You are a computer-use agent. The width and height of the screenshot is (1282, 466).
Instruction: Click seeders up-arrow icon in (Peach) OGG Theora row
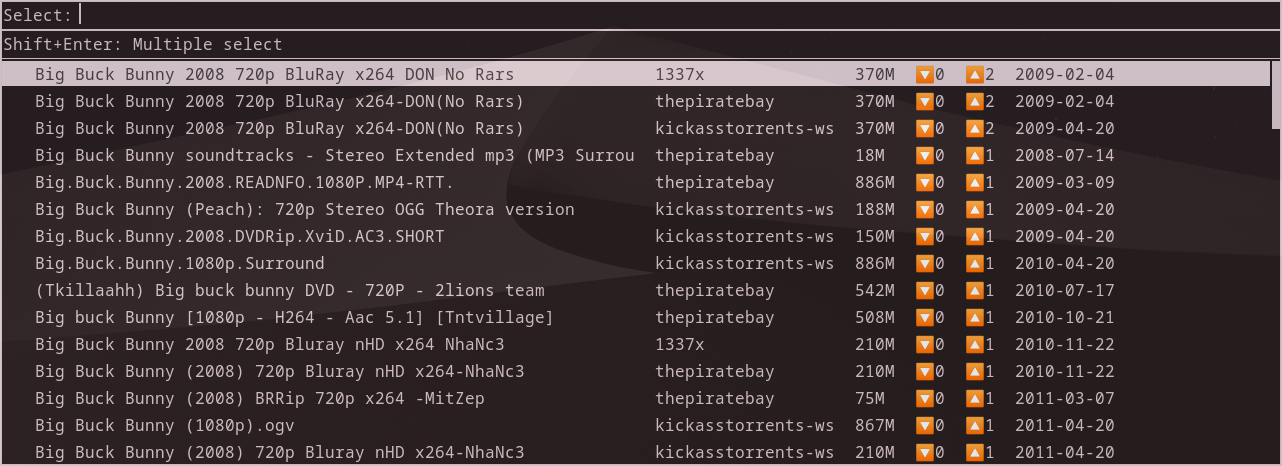point(975,209)
